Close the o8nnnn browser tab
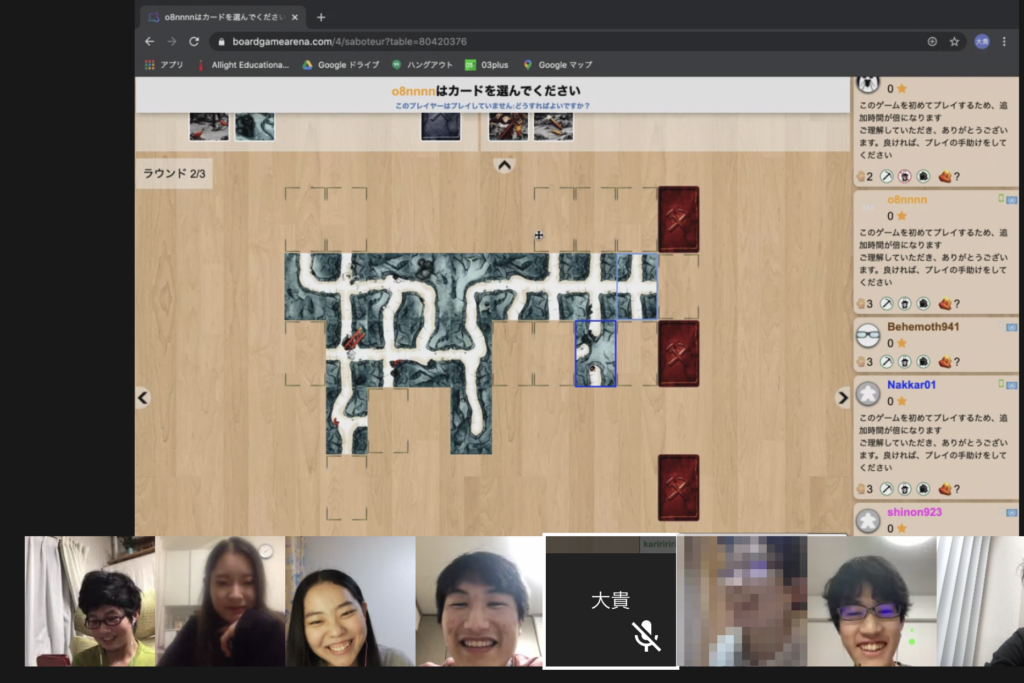The width and height of the screenshot is (1024, 683). coord(295,17)
